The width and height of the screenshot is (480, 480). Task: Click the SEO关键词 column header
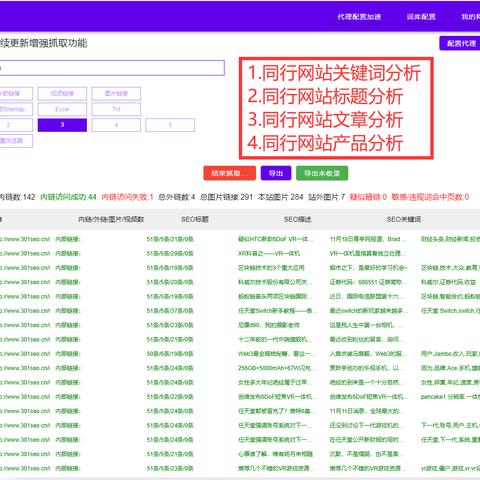pos(404,219)
